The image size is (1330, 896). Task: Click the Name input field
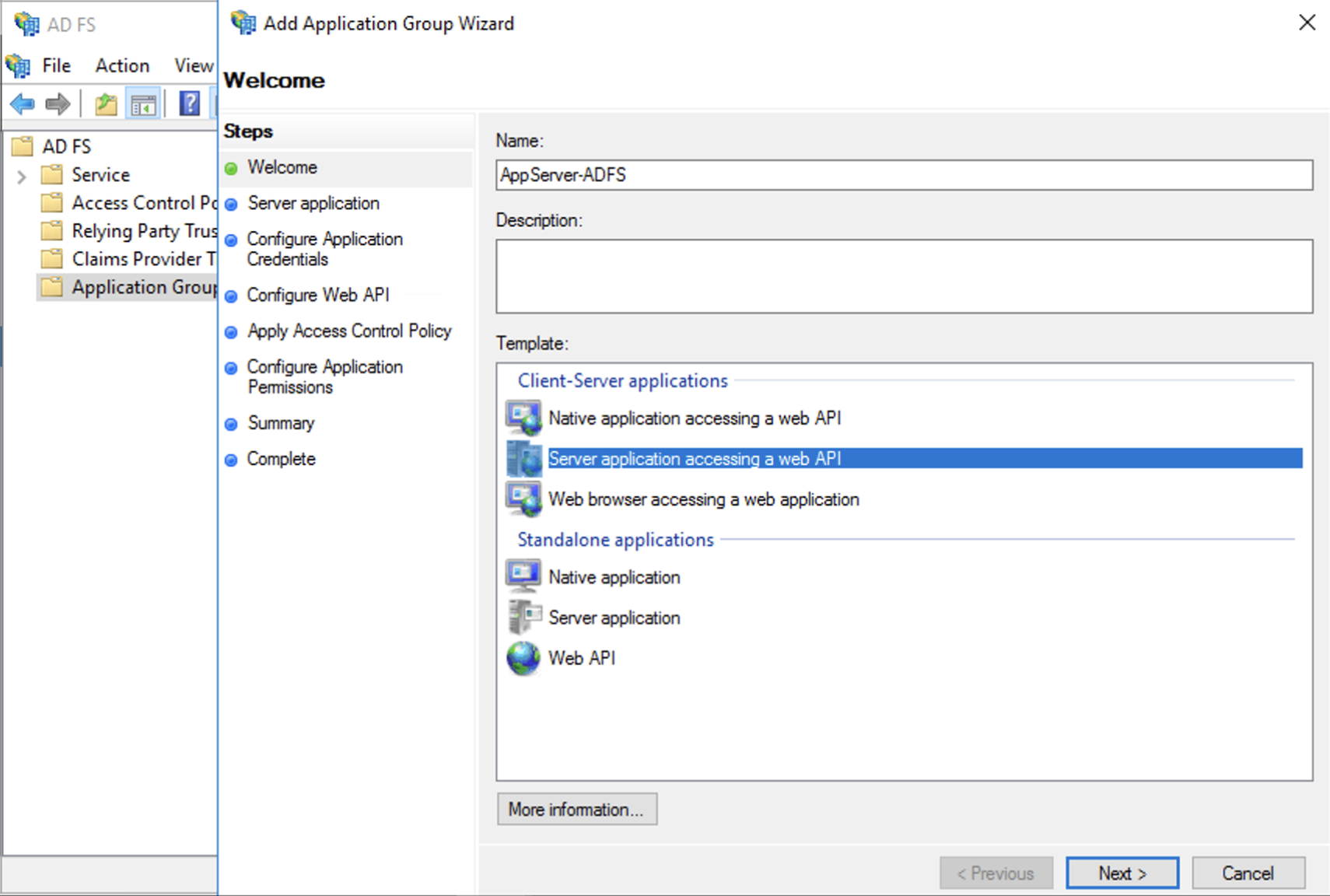[x=905, y=175]
